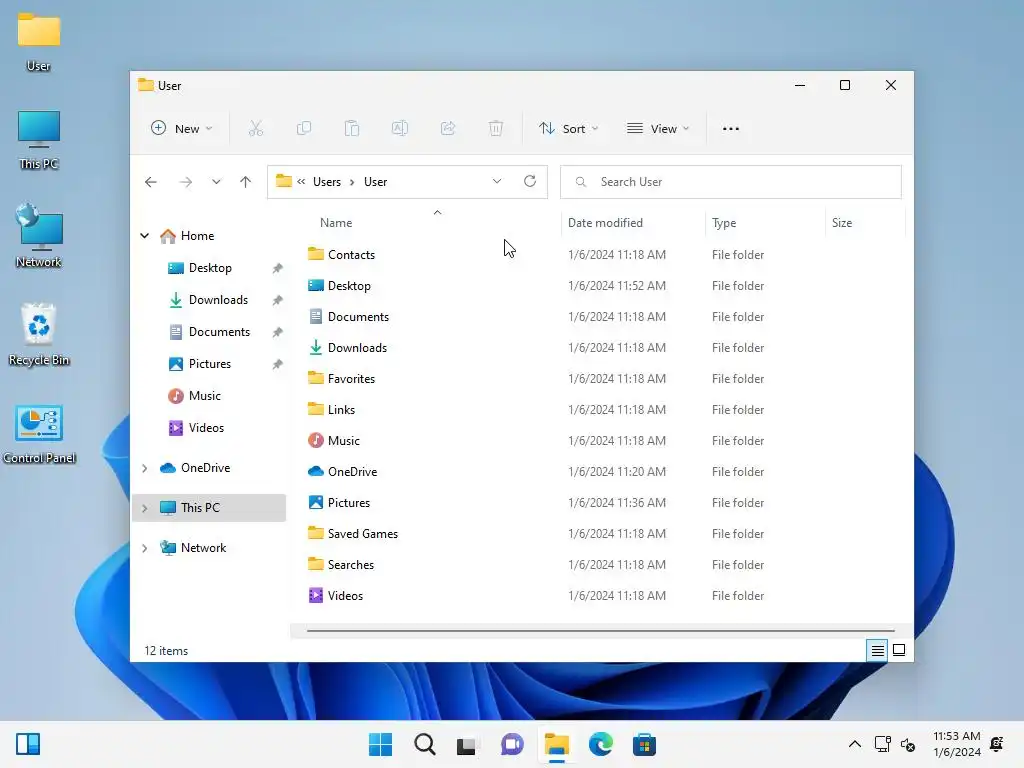1024x768 pixels.
Task: Go back with the left arrow
Action: pos(151,182)
